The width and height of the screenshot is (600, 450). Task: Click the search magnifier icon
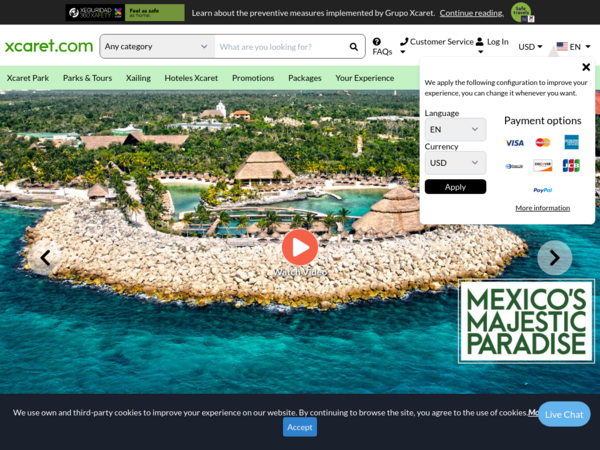click(x=354, y=47)
